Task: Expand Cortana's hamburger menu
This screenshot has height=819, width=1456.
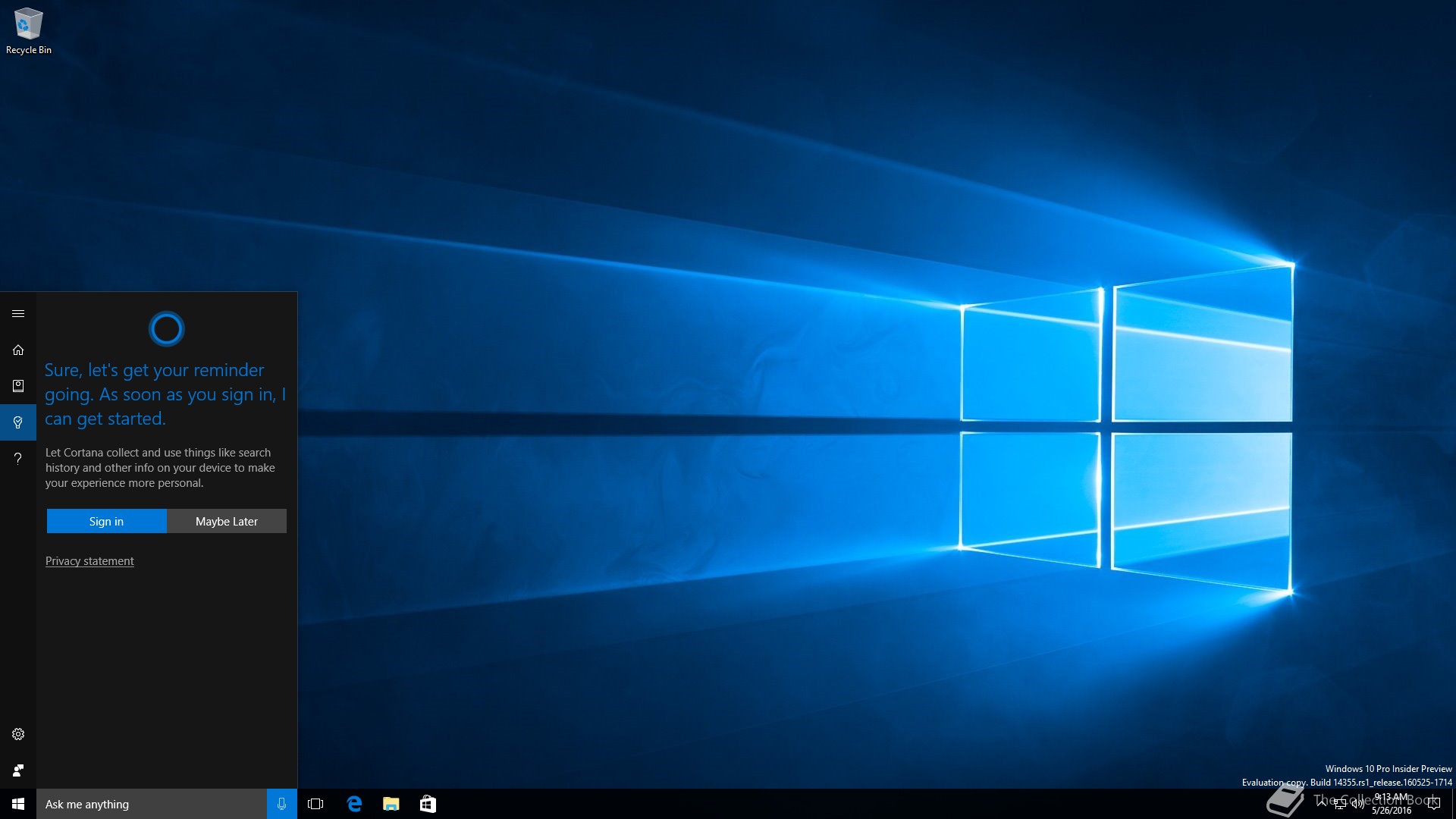Action: 18,313
